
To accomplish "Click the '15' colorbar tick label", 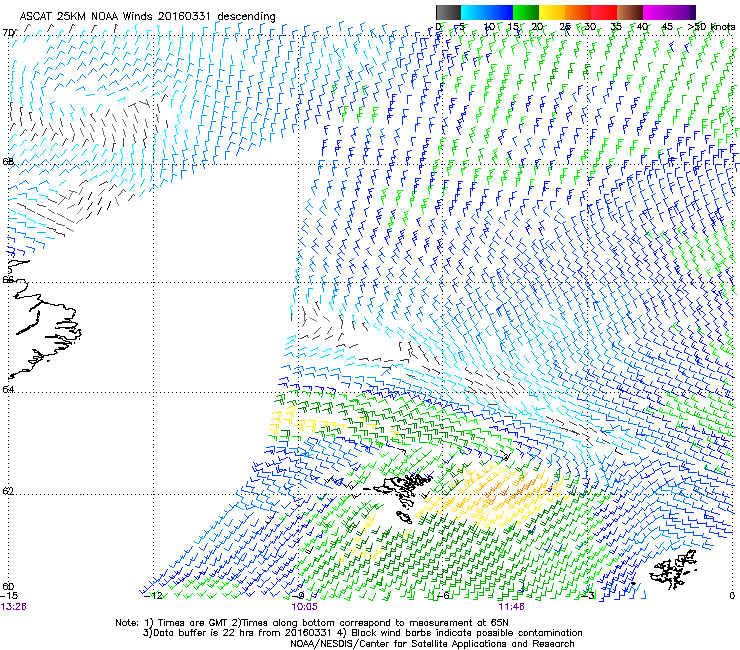I will point(513,27).
